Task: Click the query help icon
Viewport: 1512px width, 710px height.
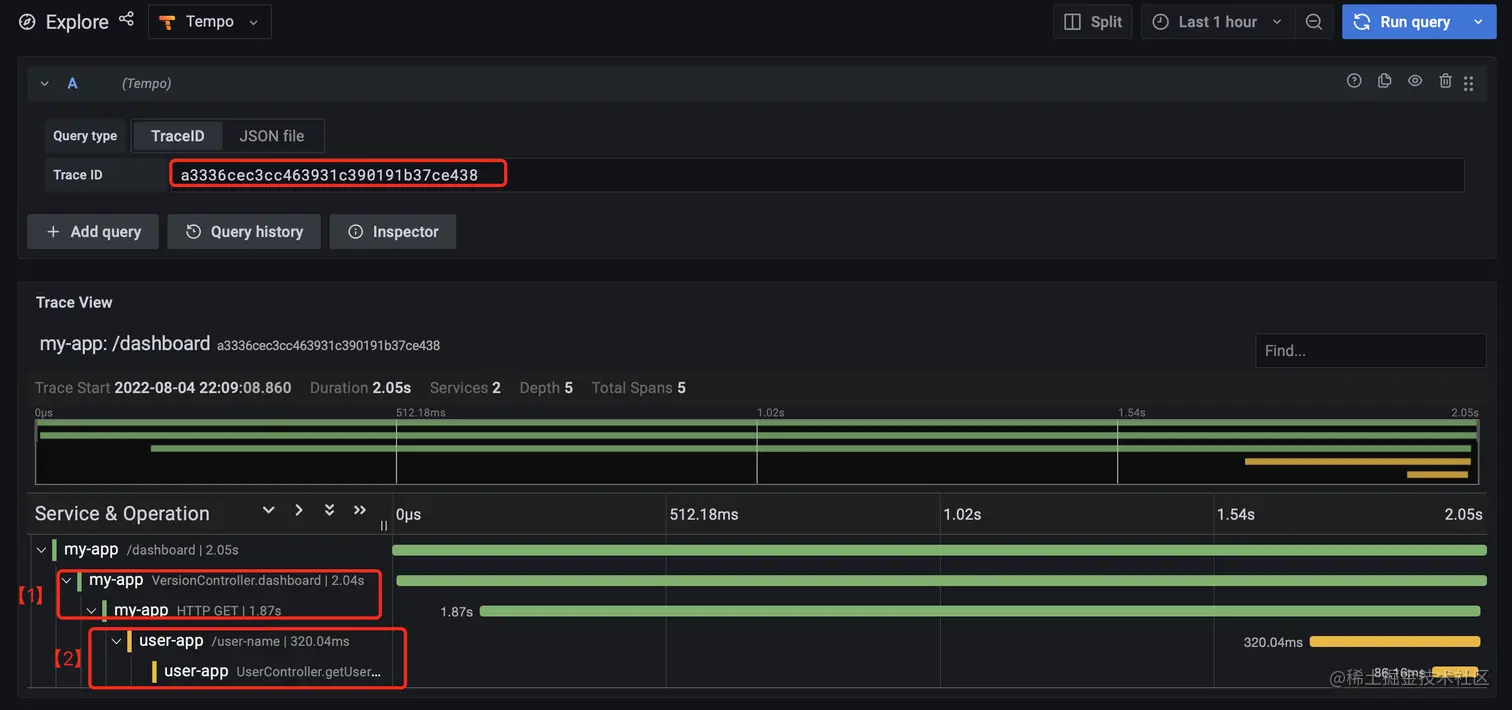Action: (1354, 81)
